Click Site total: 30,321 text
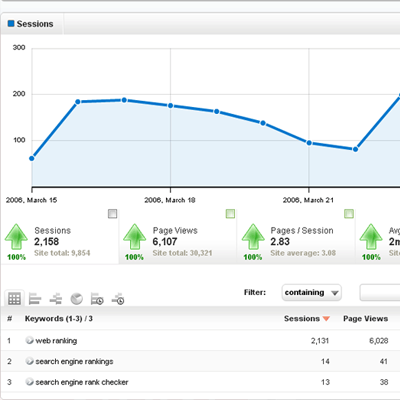This screenshot has height=400, width=400. click(x=182, y=253)
